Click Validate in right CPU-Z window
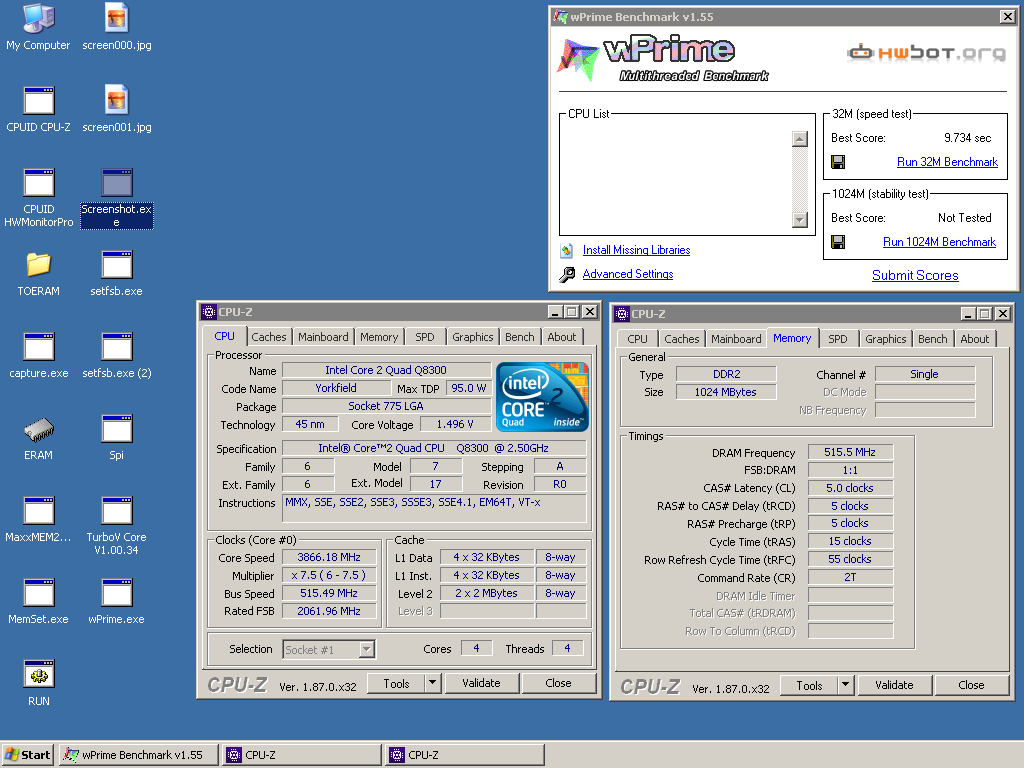 (894, 685)
